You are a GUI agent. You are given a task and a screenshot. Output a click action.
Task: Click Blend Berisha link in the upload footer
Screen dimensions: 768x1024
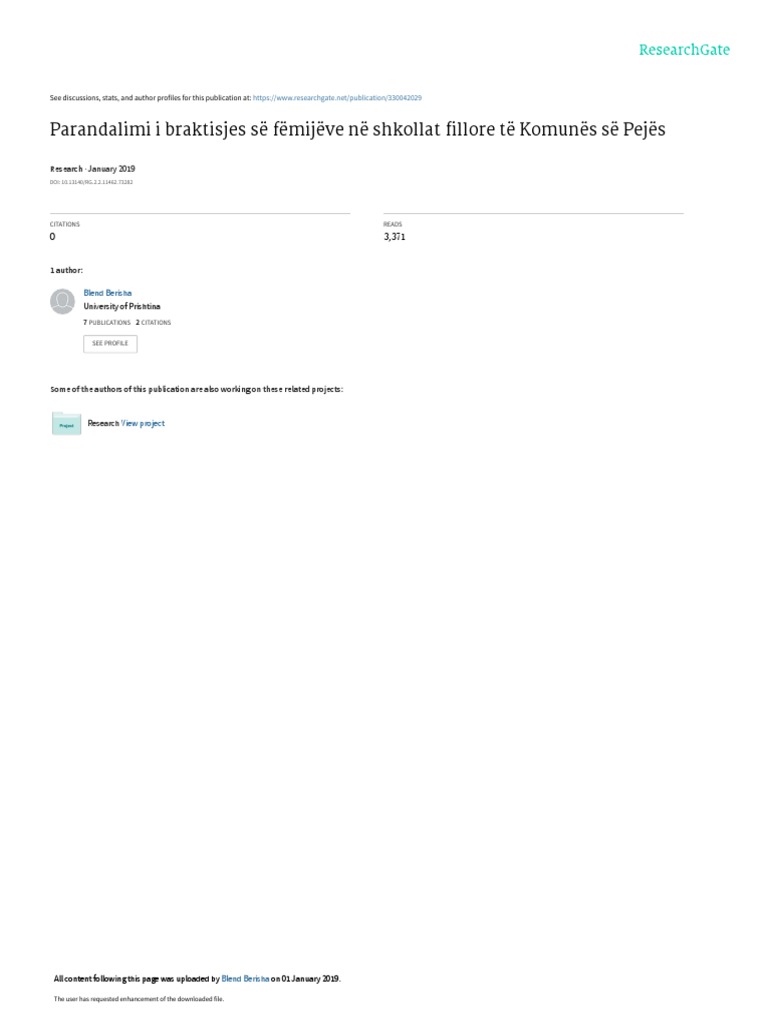(x=246, y=979)
